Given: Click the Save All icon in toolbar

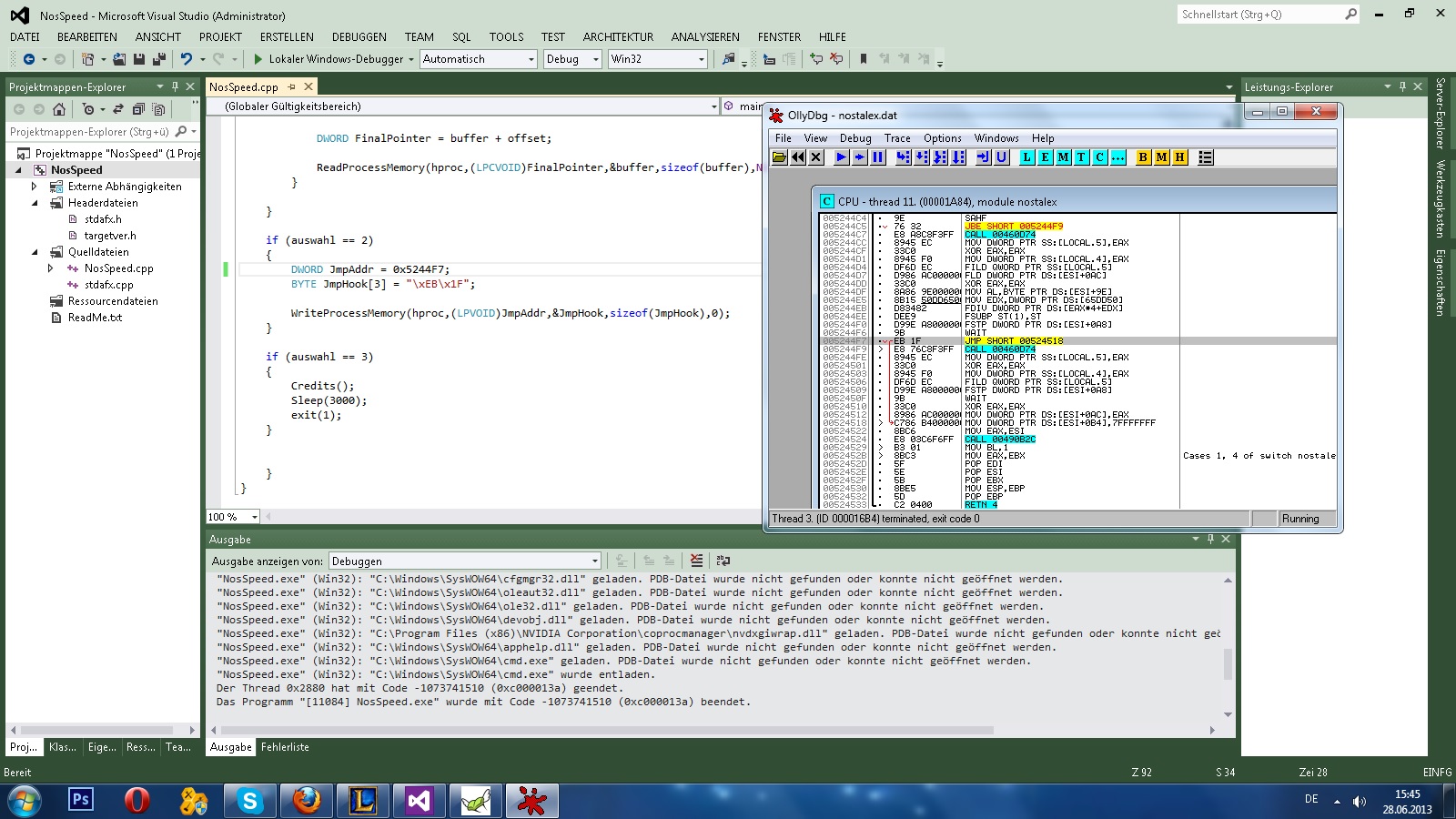Looking at the screenshot, I should pyautogui.click(x=158, y=59).
